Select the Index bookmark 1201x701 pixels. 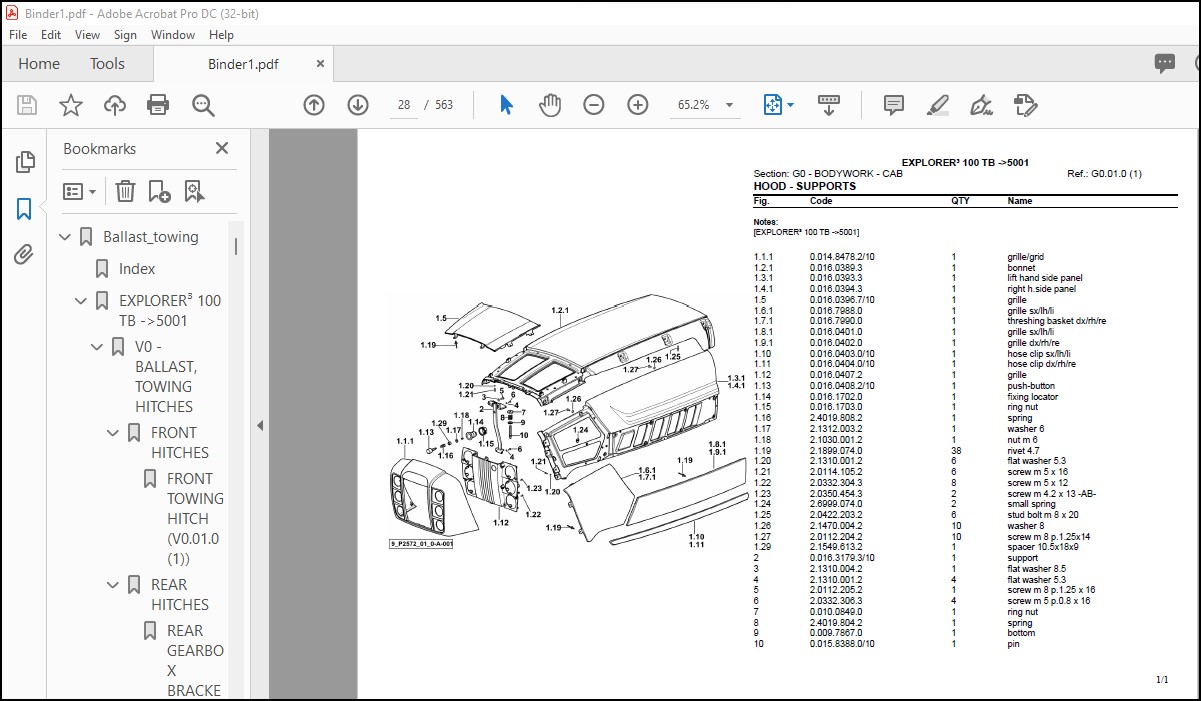tap(137, 269)
